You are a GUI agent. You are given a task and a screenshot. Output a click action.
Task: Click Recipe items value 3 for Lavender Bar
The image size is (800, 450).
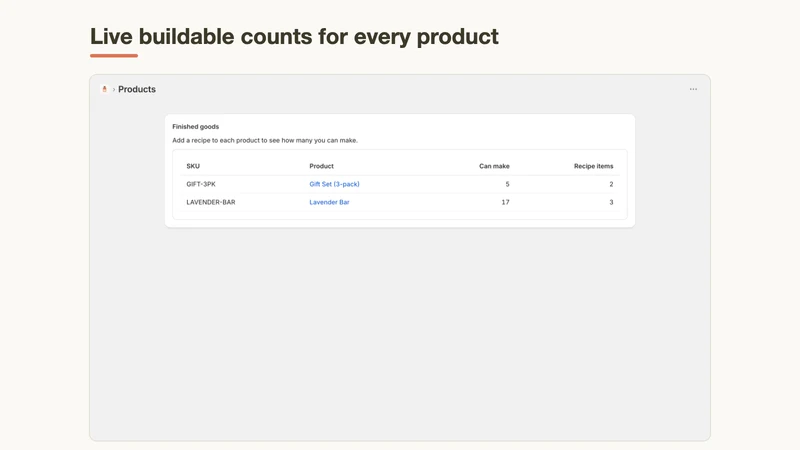(611, 202)
